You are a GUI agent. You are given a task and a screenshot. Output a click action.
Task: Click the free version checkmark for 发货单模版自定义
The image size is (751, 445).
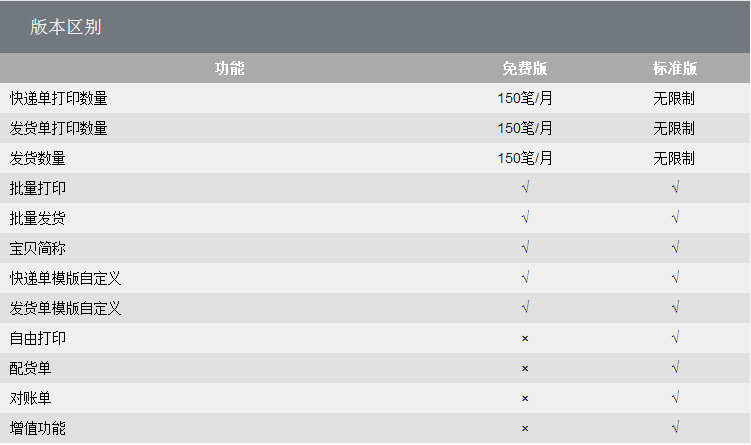click(525, 308)
